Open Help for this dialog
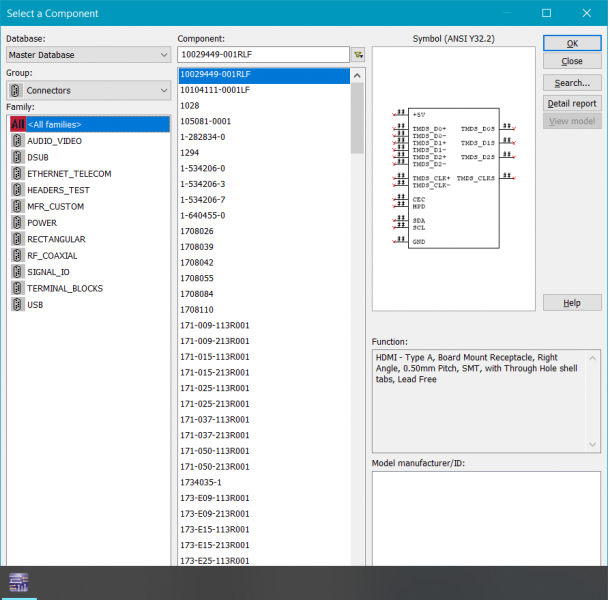This screenshot has height=600, width=610. 572,303
